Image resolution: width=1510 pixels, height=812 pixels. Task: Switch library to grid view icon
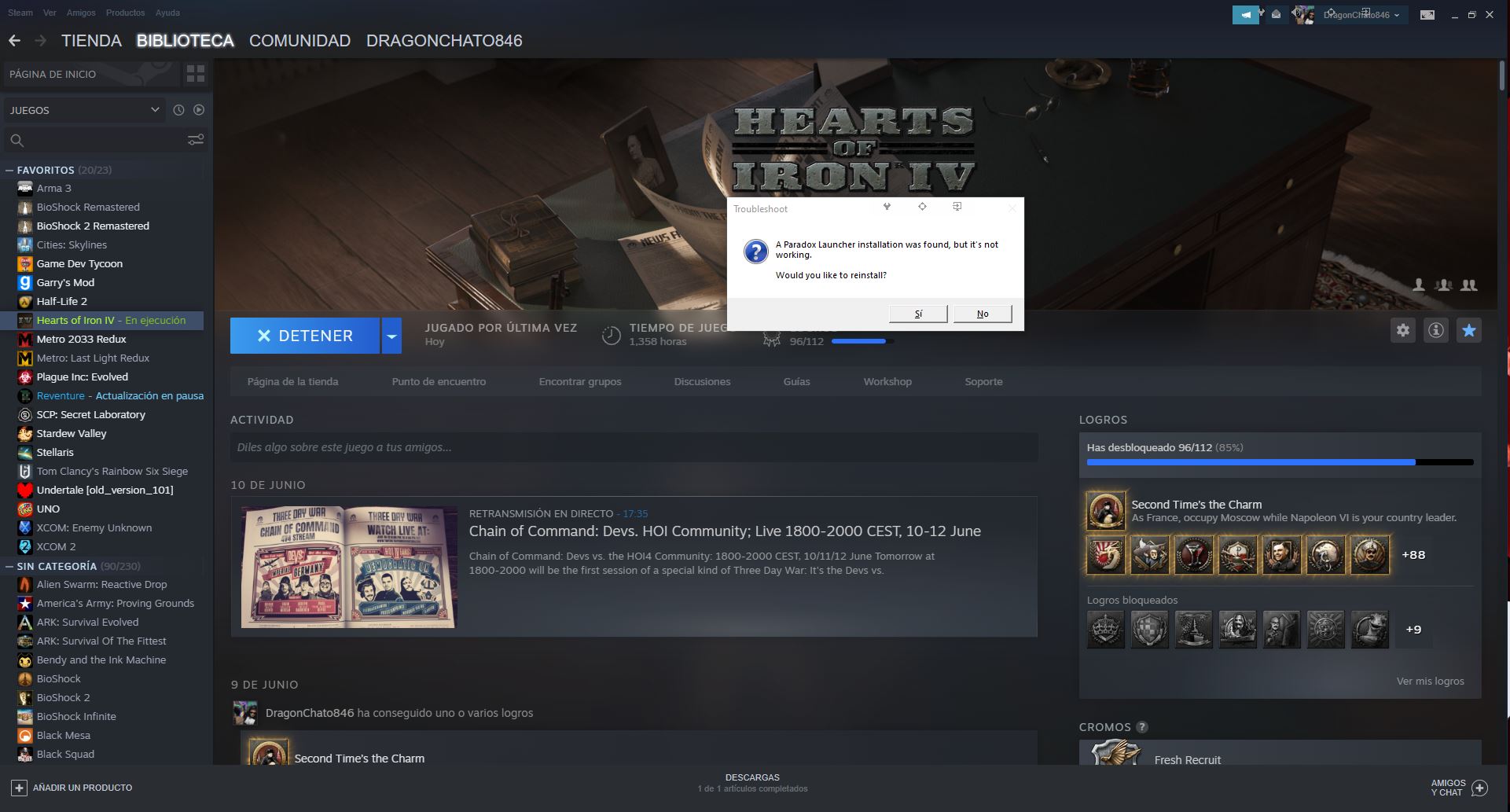pos(195,73)
